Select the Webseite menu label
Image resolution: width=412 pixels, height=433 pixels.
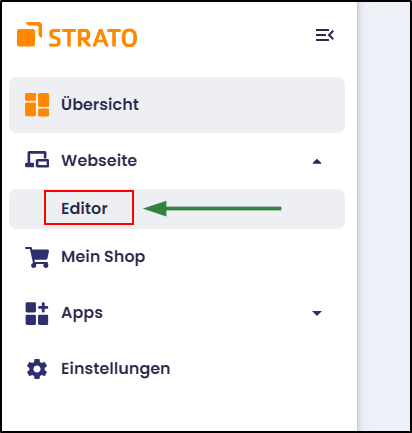(99, 160)
